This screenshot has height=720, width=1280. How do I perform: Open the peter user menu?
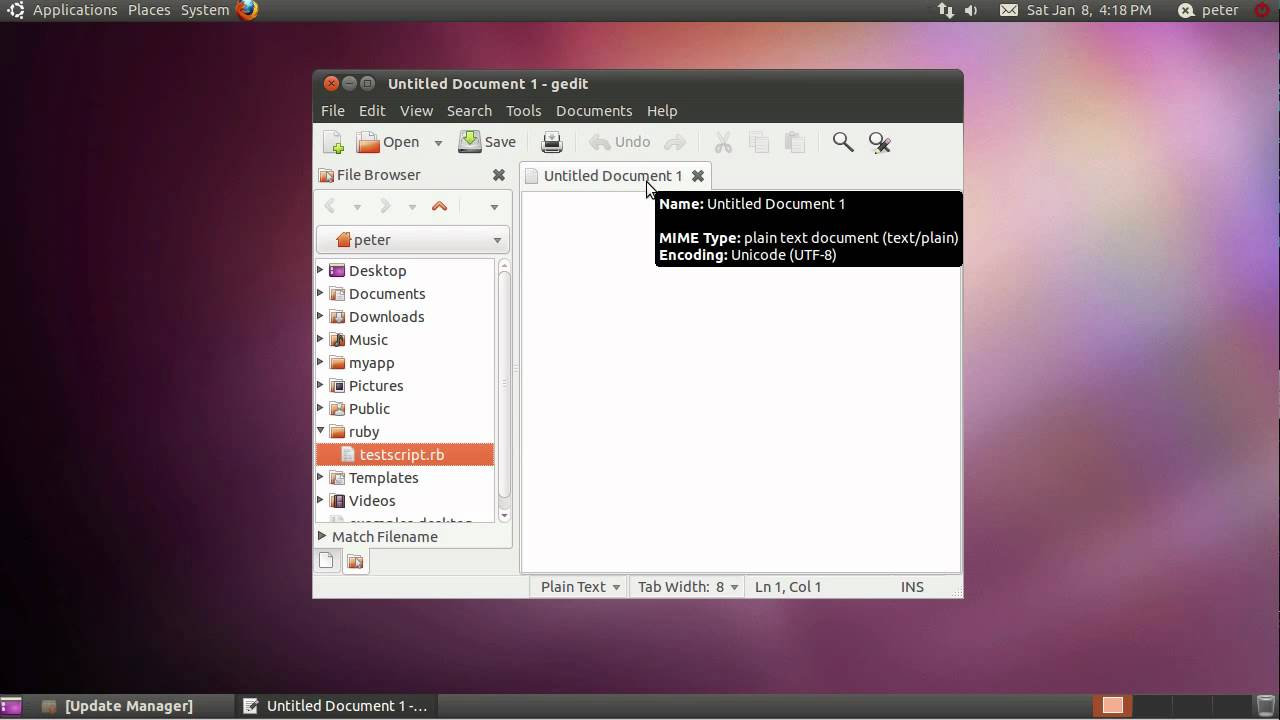(x=1208, y=10)
